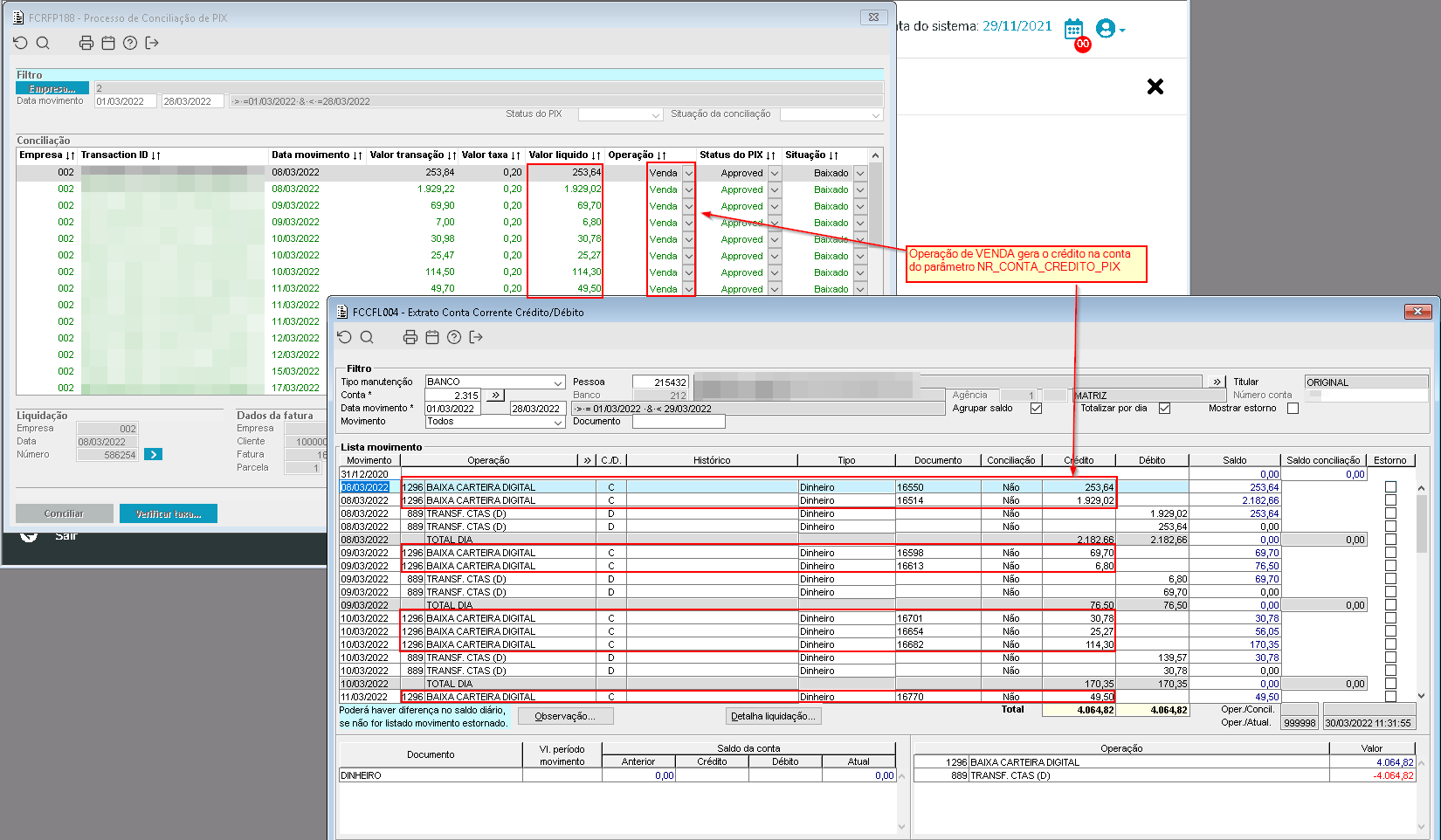Check Estorno box for document 16701 row
This screenshot has height=840, width=1441.
1390,618
